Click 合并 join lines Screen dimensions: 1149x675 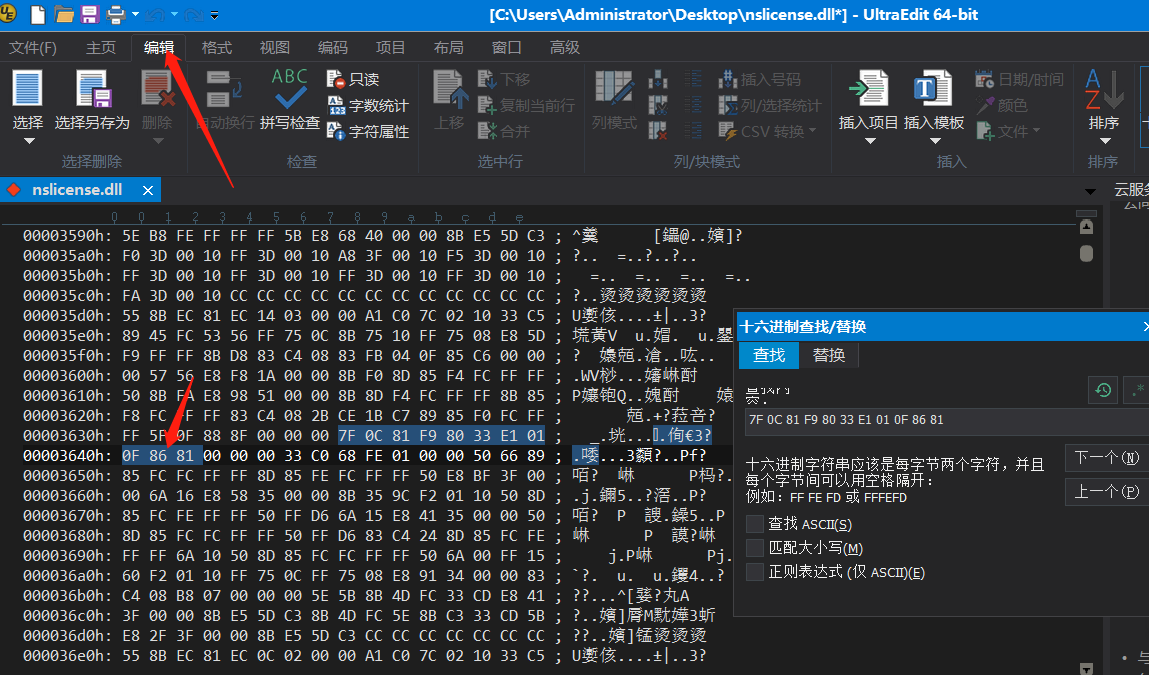[x=503, y=132]
